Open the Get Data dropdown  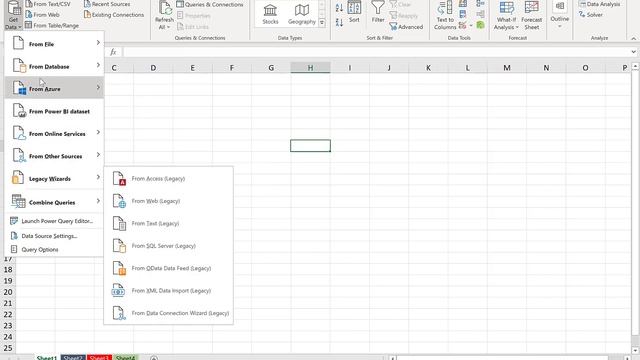coord(13,16)
